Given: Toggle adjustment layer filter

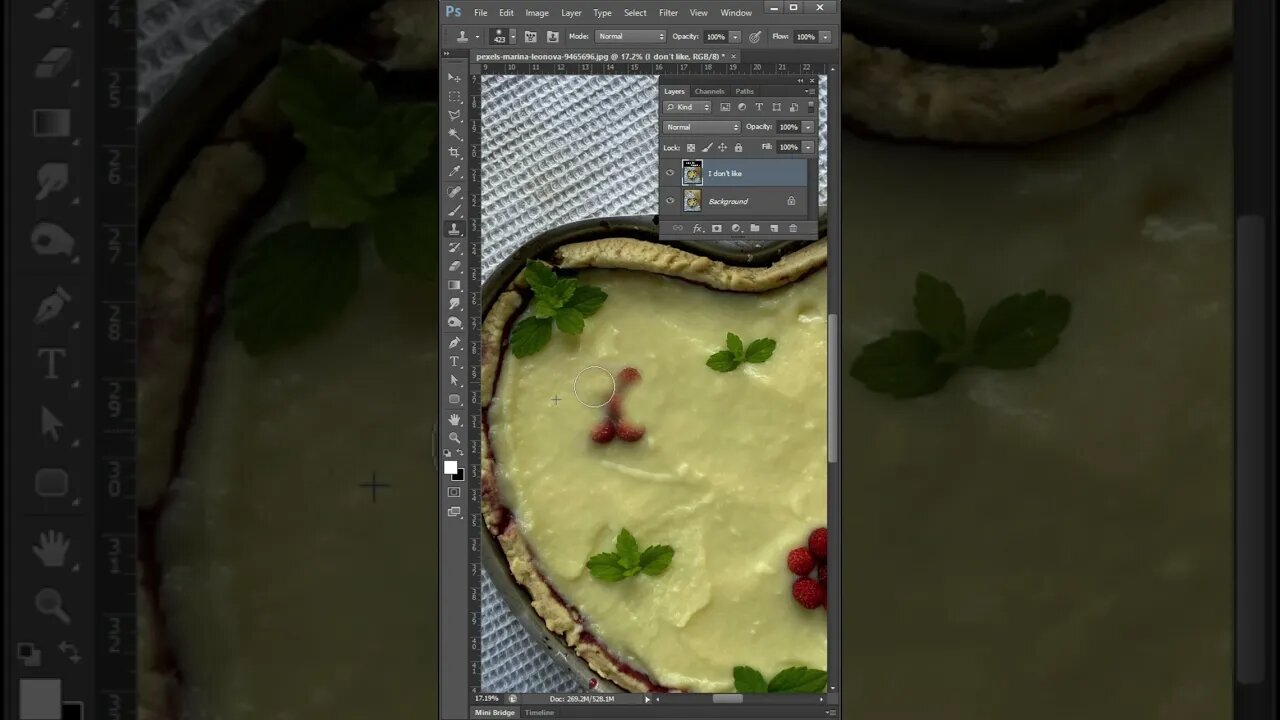Looking at the screenshot, I should (x=742, y=107).
